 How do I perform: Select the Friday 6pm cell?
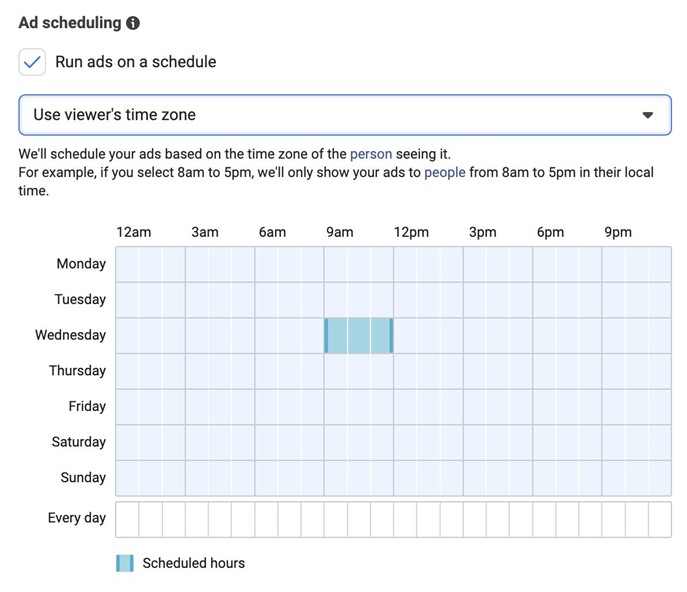544,406
